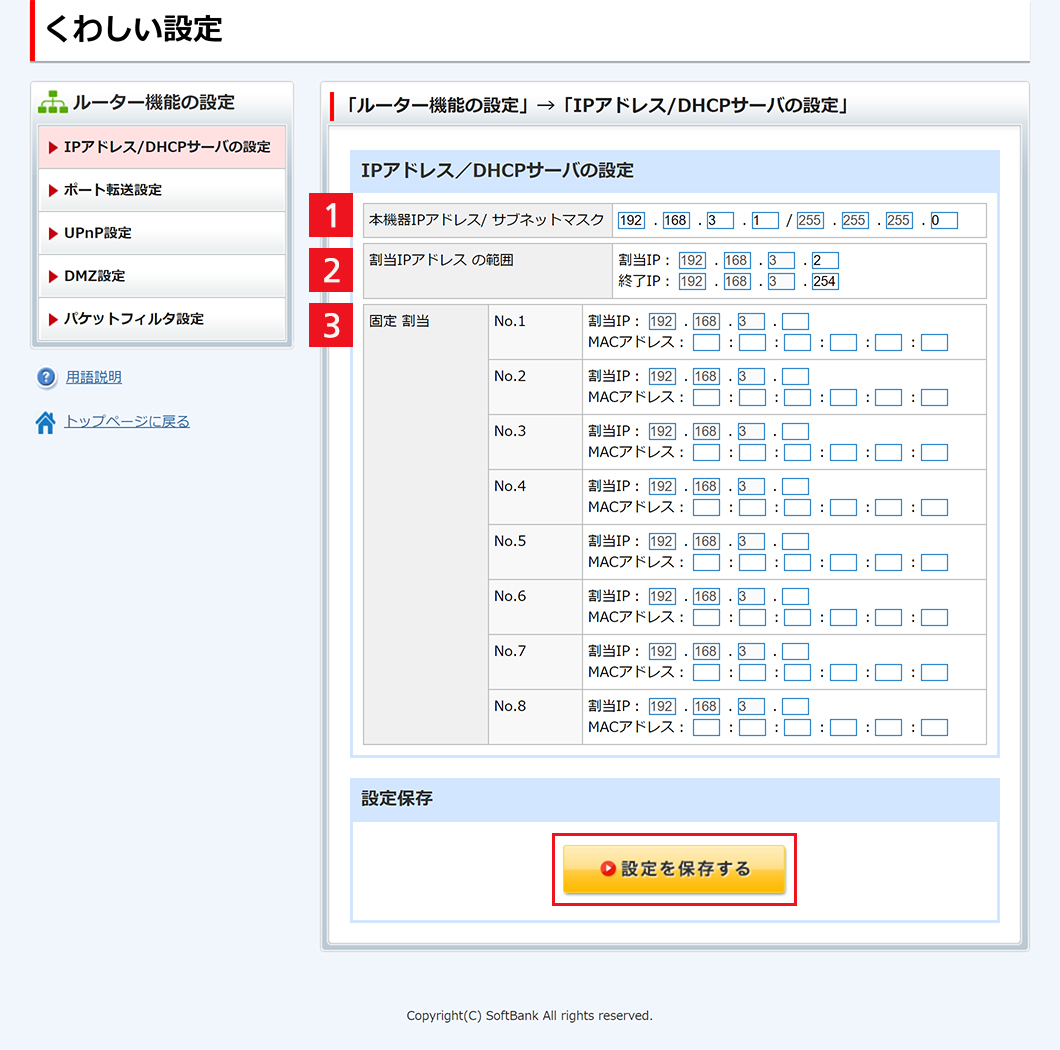Viewport: 1060px width, 1050px height.
Task: Click No.8 割当IP last octet field
Action: click(795, 707)
